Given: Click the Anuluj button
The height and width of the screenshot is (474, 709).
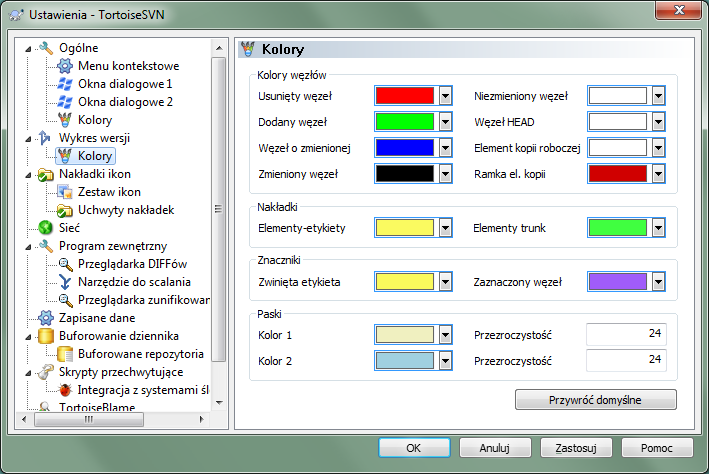Looking at the screenshot, I should point(495,448).
